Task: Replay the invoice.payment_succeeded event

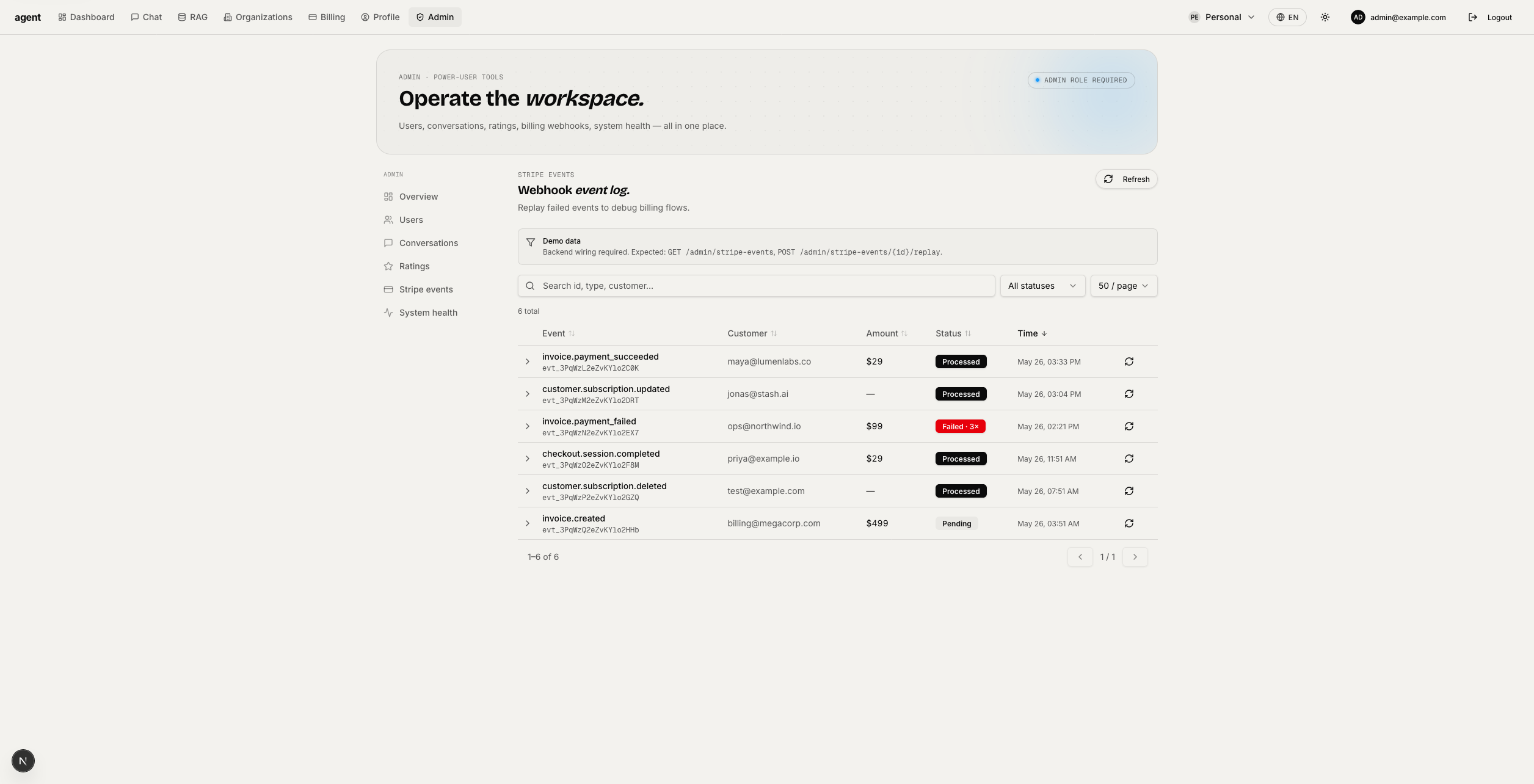Action: pos(1129,361)
